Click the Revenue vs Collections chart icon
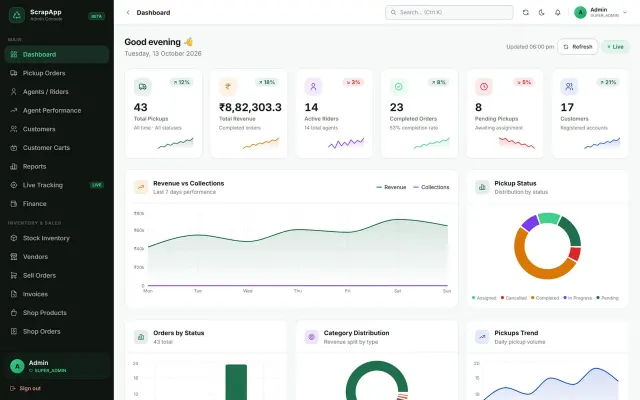The image size is (640, 400). pos(141,187)
